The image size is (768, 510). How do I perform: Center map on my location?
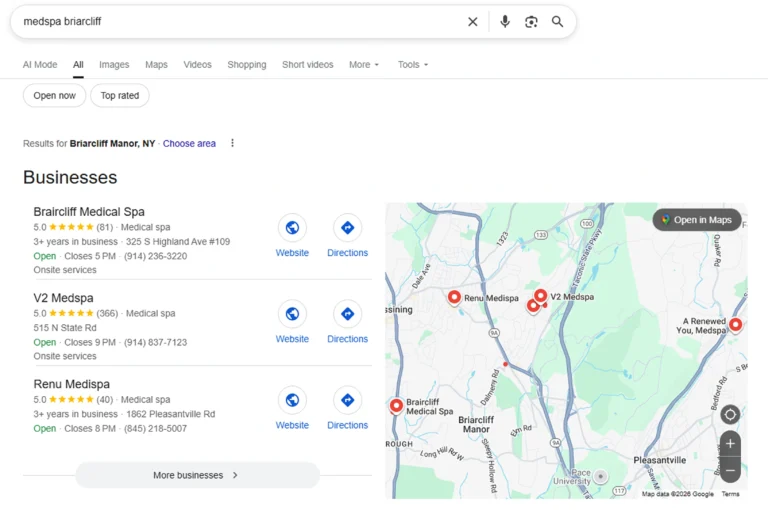pyautogui.click(x=730, y=415)
